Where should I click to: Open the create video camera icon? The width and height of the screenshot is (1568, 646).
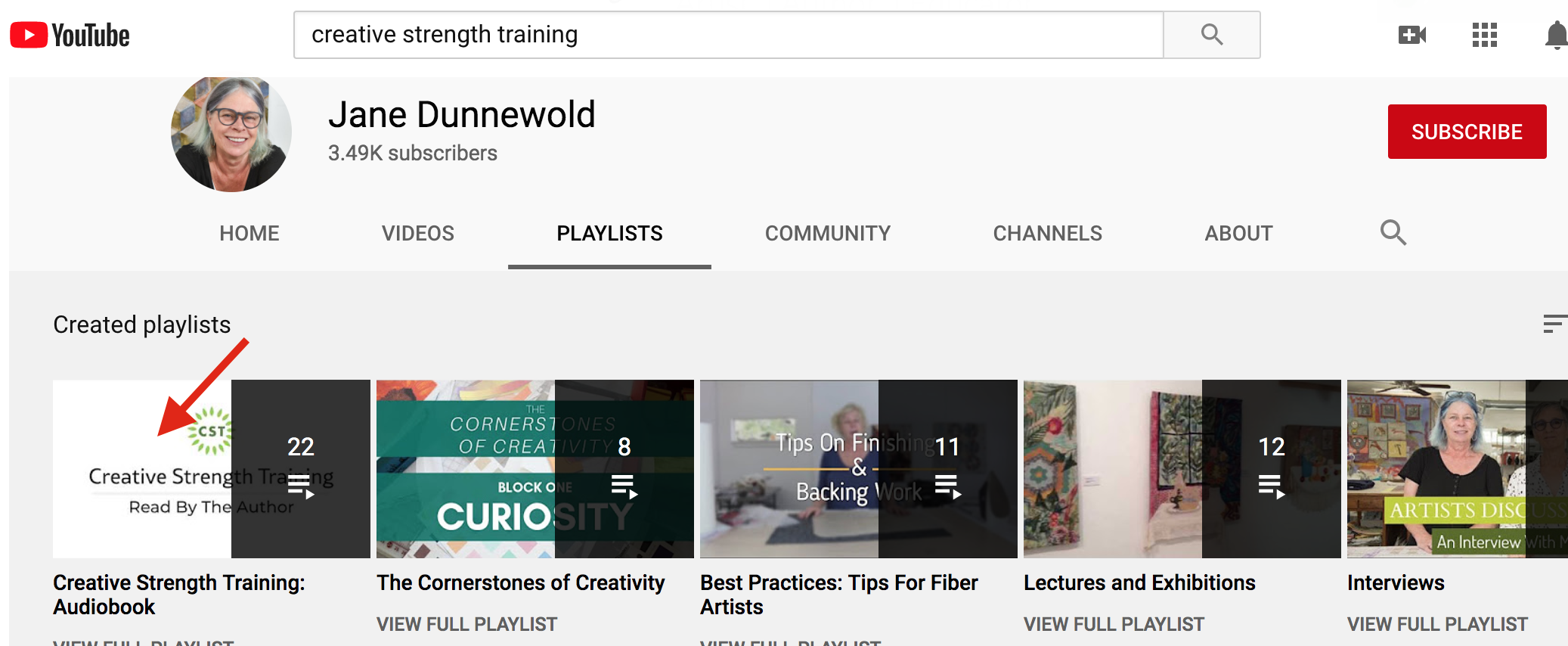[x=1412, y=35]
